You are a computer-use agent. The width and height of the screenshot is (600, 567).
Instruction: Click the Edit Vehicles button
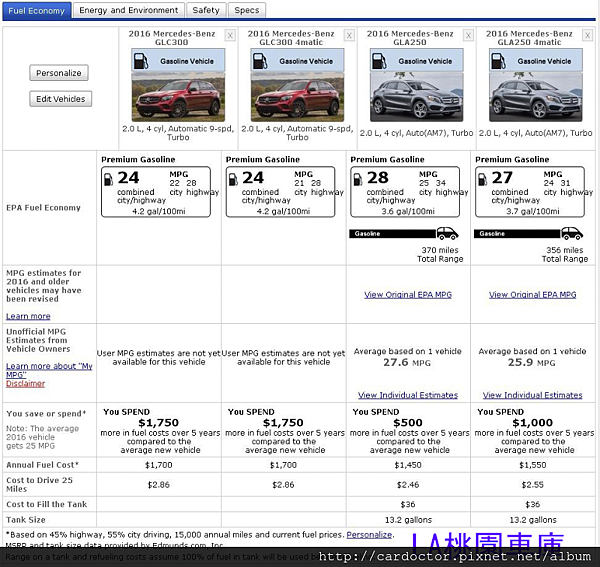60,99
